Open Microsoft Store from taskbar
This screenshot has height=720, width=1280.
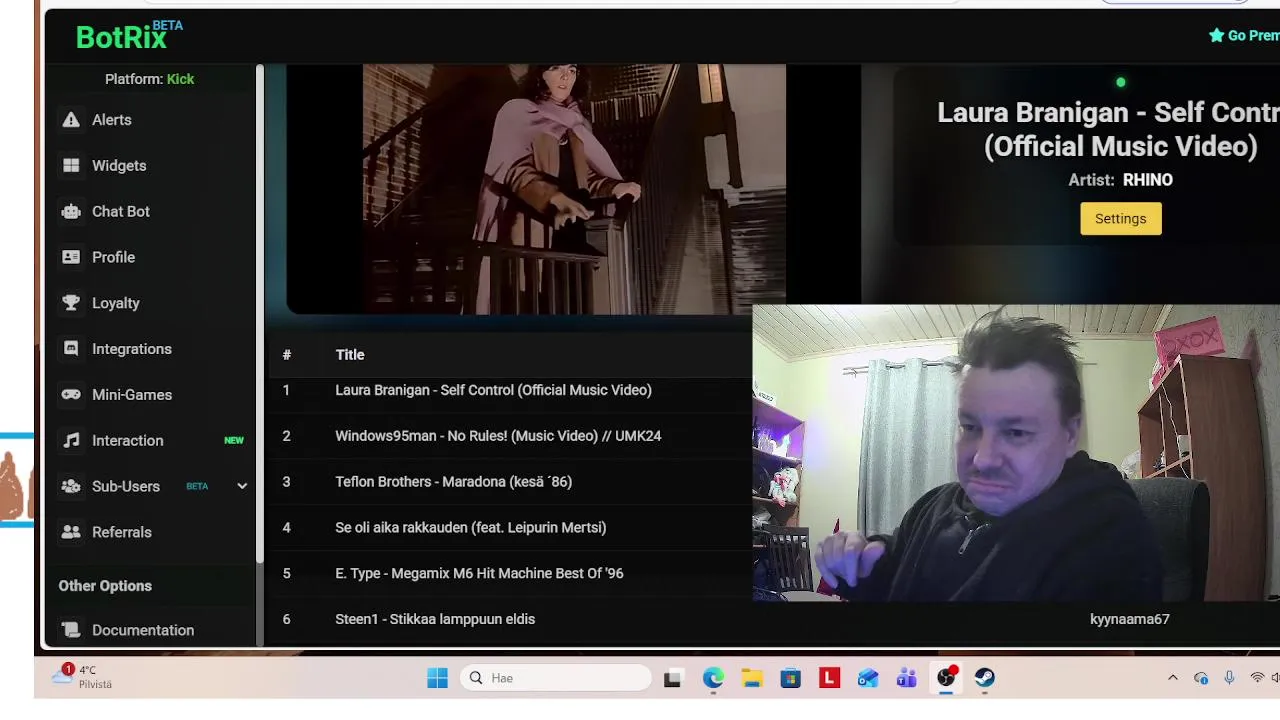point(791,678)
